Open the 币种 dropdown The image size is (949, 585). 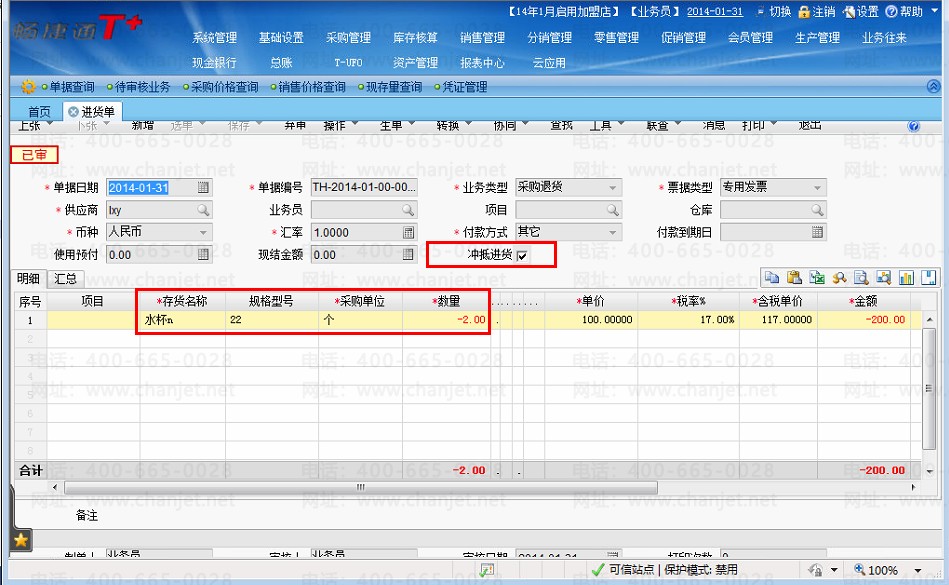click(203, 232)
